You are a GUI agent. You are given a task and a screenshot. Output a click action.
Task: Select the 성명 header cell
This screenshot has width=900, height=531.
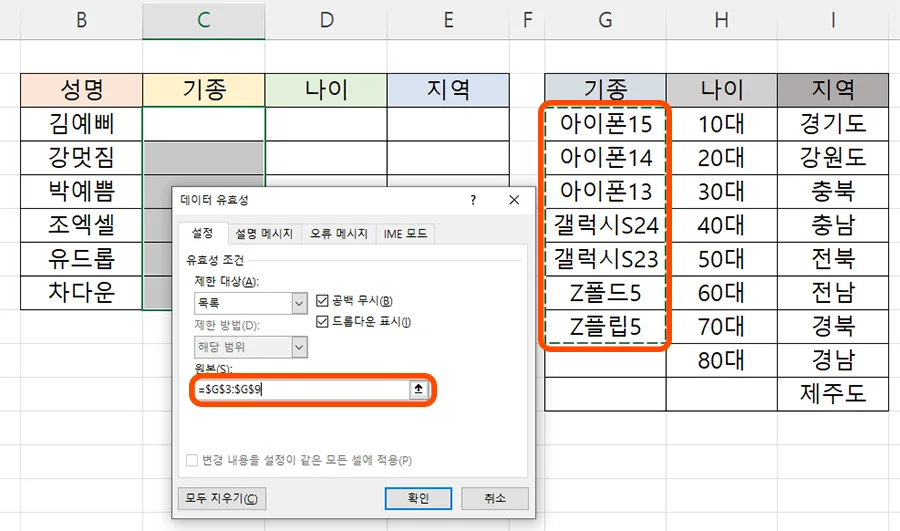[x=82, y=90]
